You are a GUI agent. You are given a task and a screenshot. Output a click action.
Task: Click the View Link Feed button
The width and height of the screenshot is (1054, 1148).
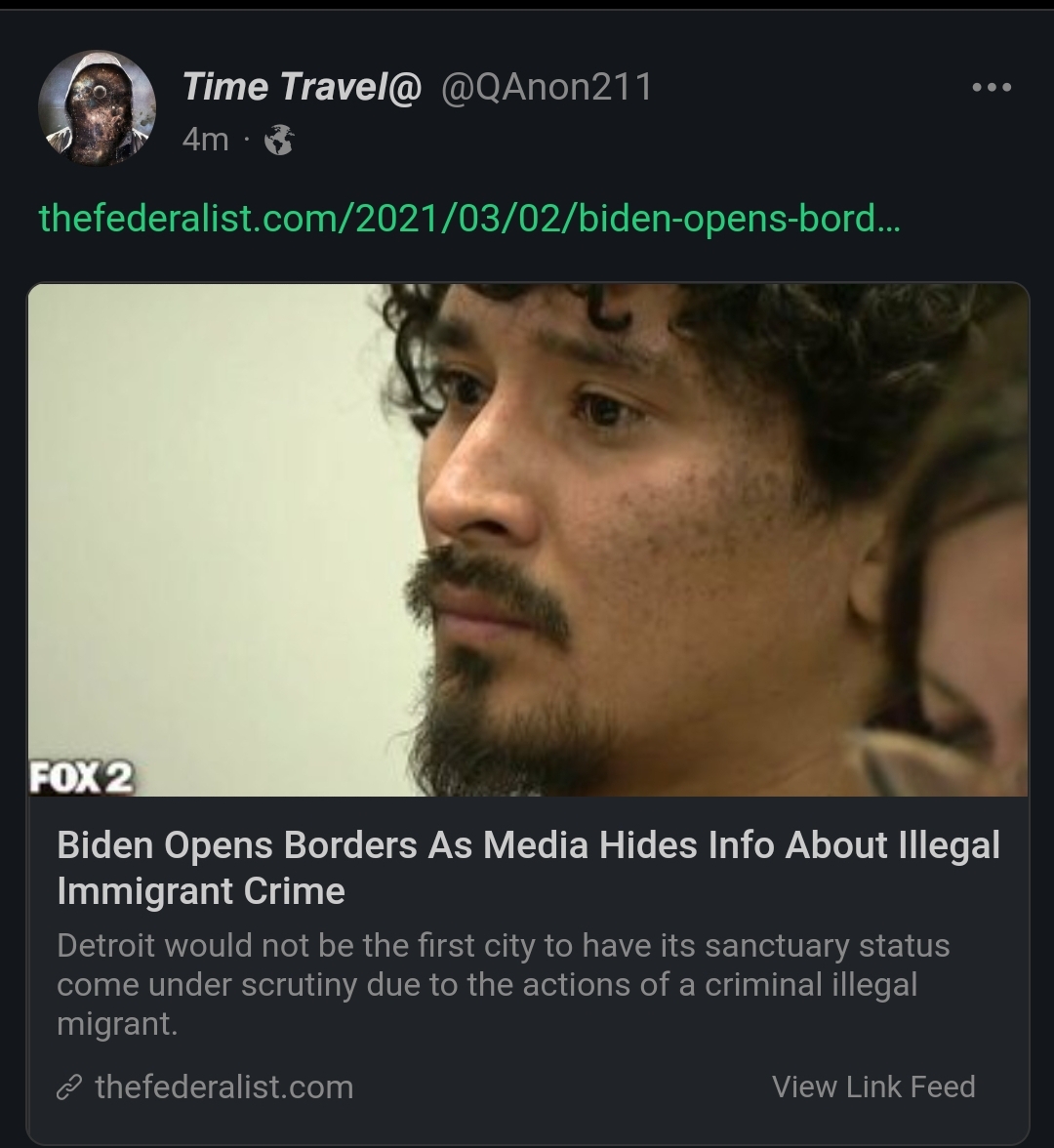(873, 1087)
